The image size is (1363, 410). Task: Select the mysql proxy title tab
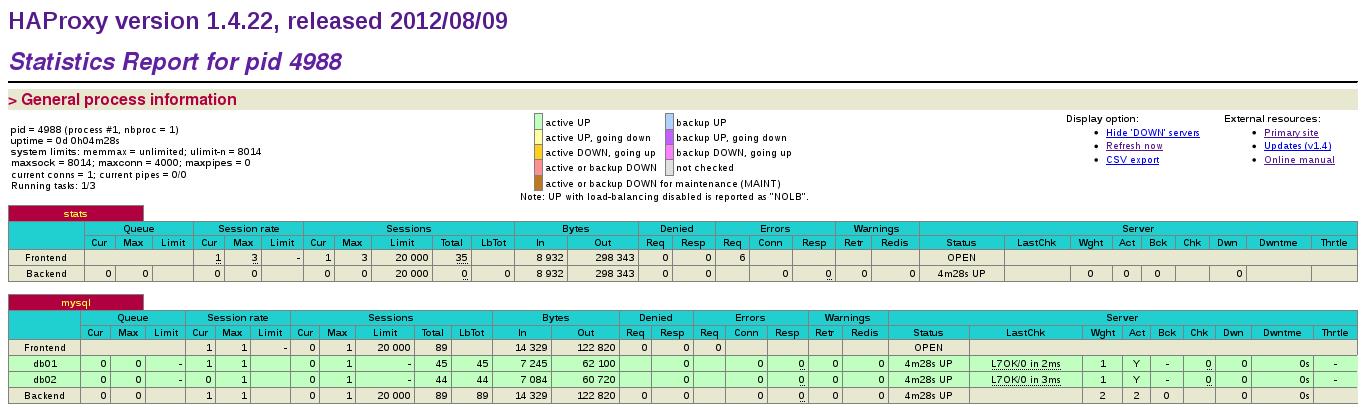[76, 302]
